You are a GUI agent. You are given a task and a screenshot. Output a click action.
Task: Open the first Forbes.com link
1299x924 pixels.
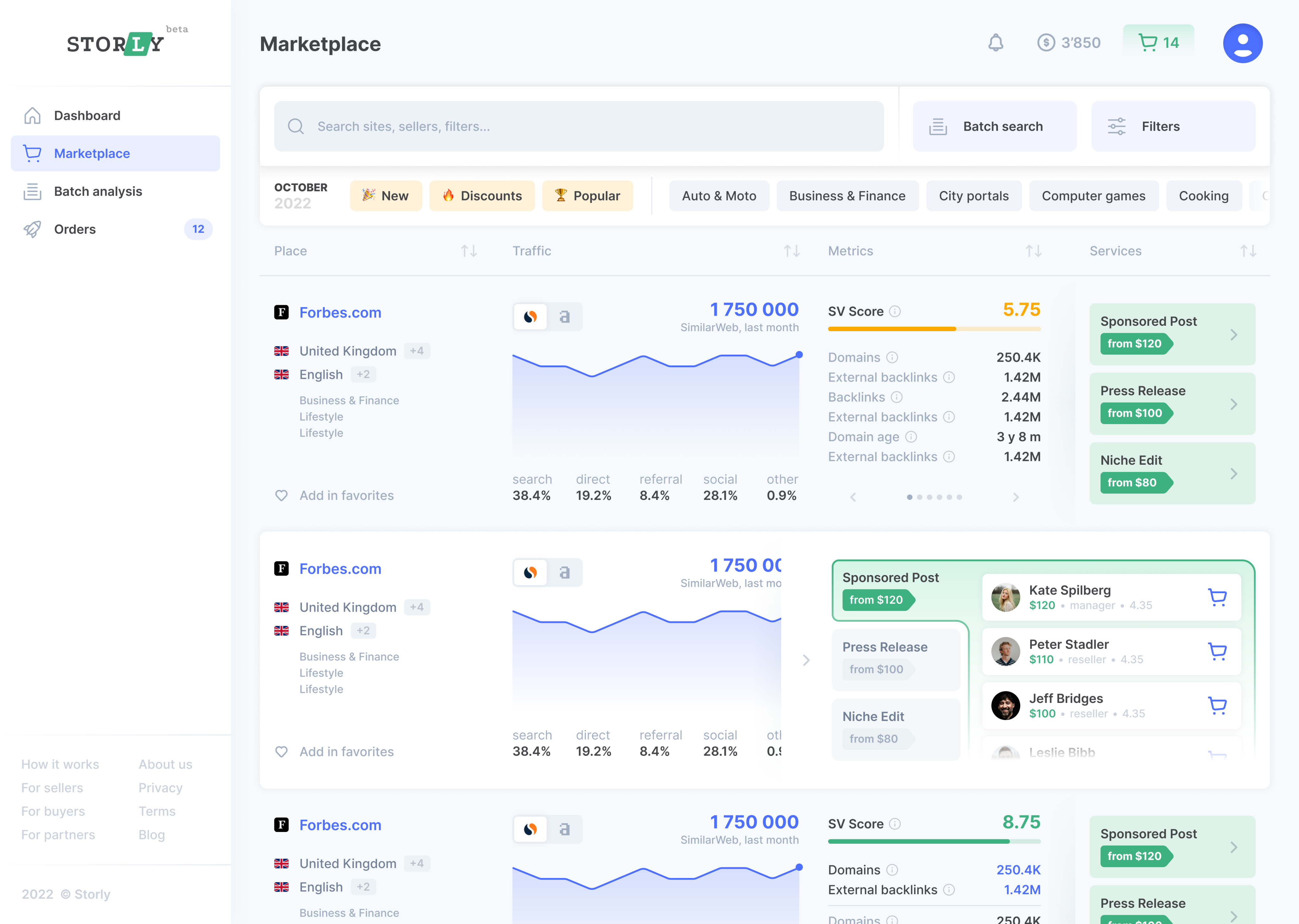tap(340, 312)
